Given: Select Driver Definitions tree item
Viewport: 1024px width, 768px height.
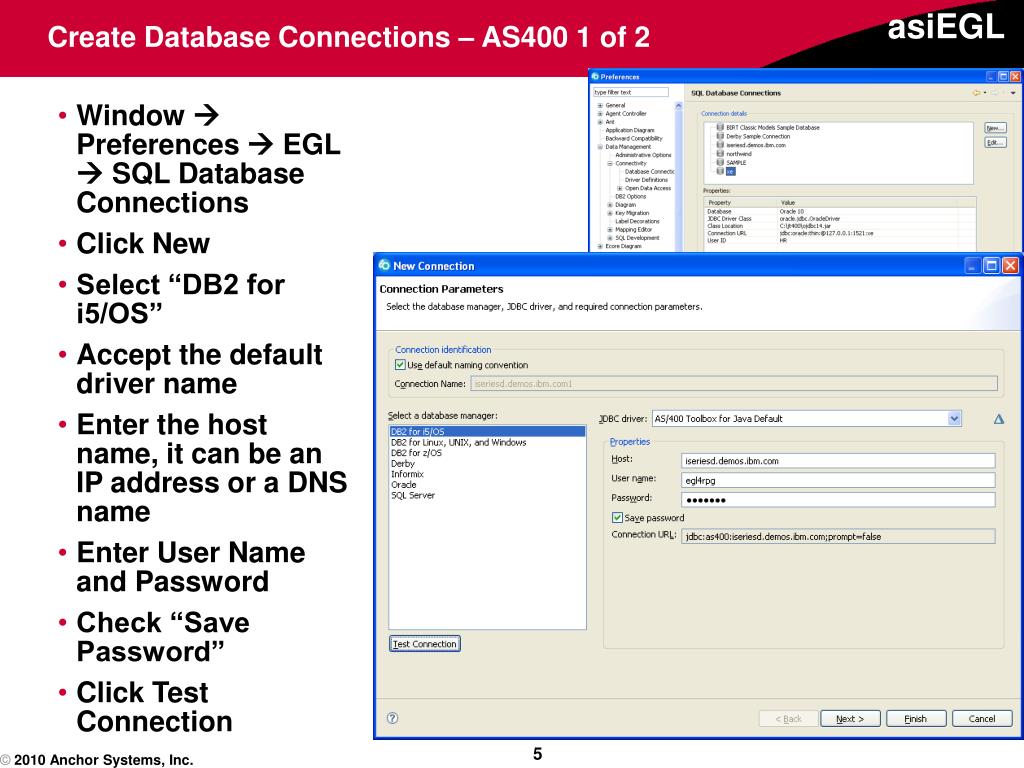Looking at the screenshot, I should (x=646, y=180).
